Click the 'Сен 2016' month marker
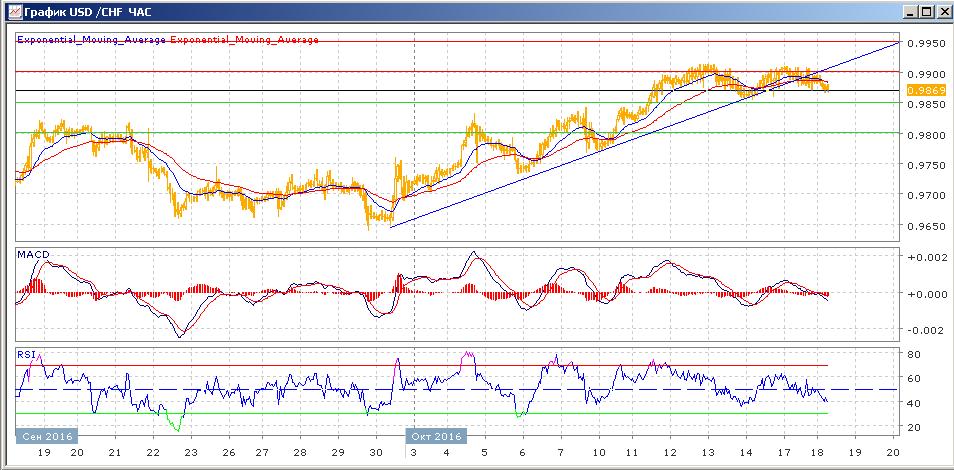 click(x=47, y=437)
